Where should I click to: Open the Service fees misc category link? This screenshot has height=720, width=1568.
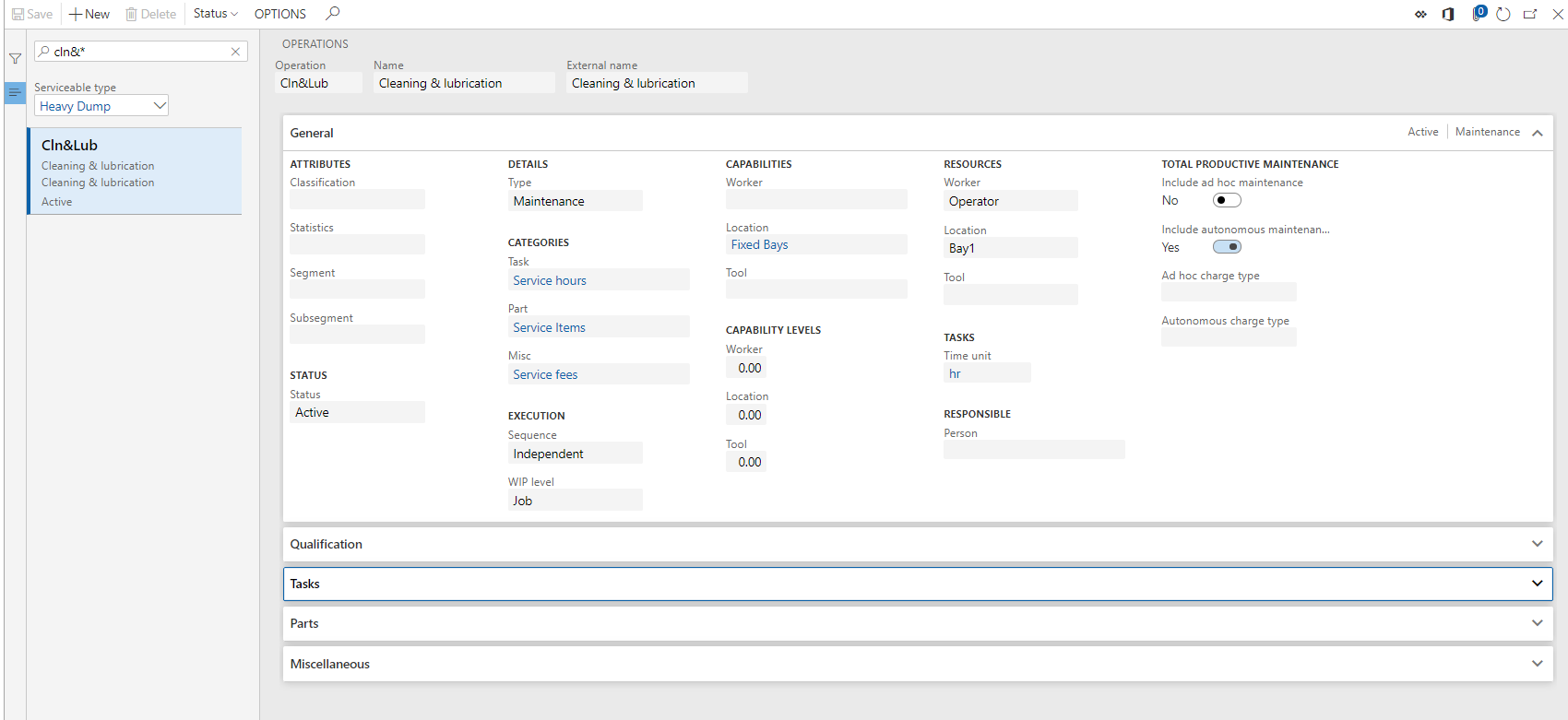(x=545, y=374)
